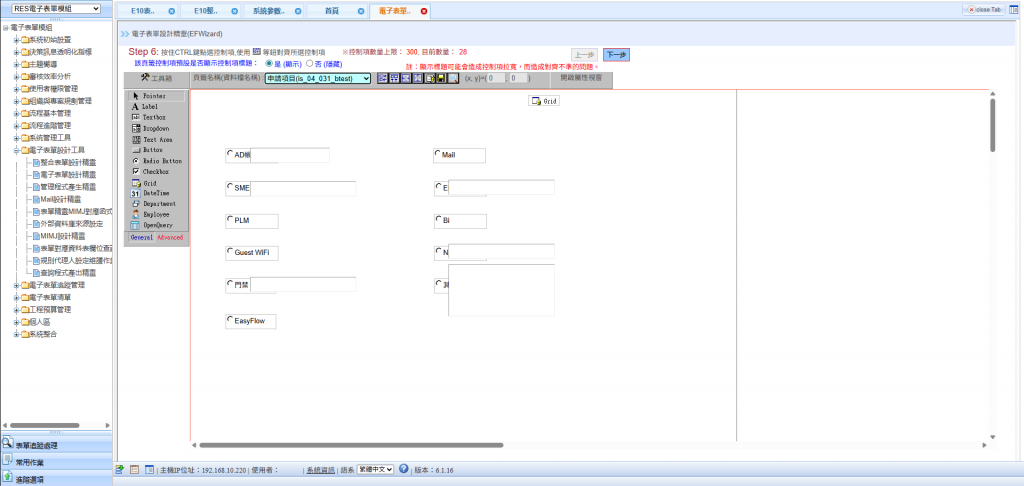
Task: Close the 電子表單.. tab with red X
Action: (x=424, y=11)
